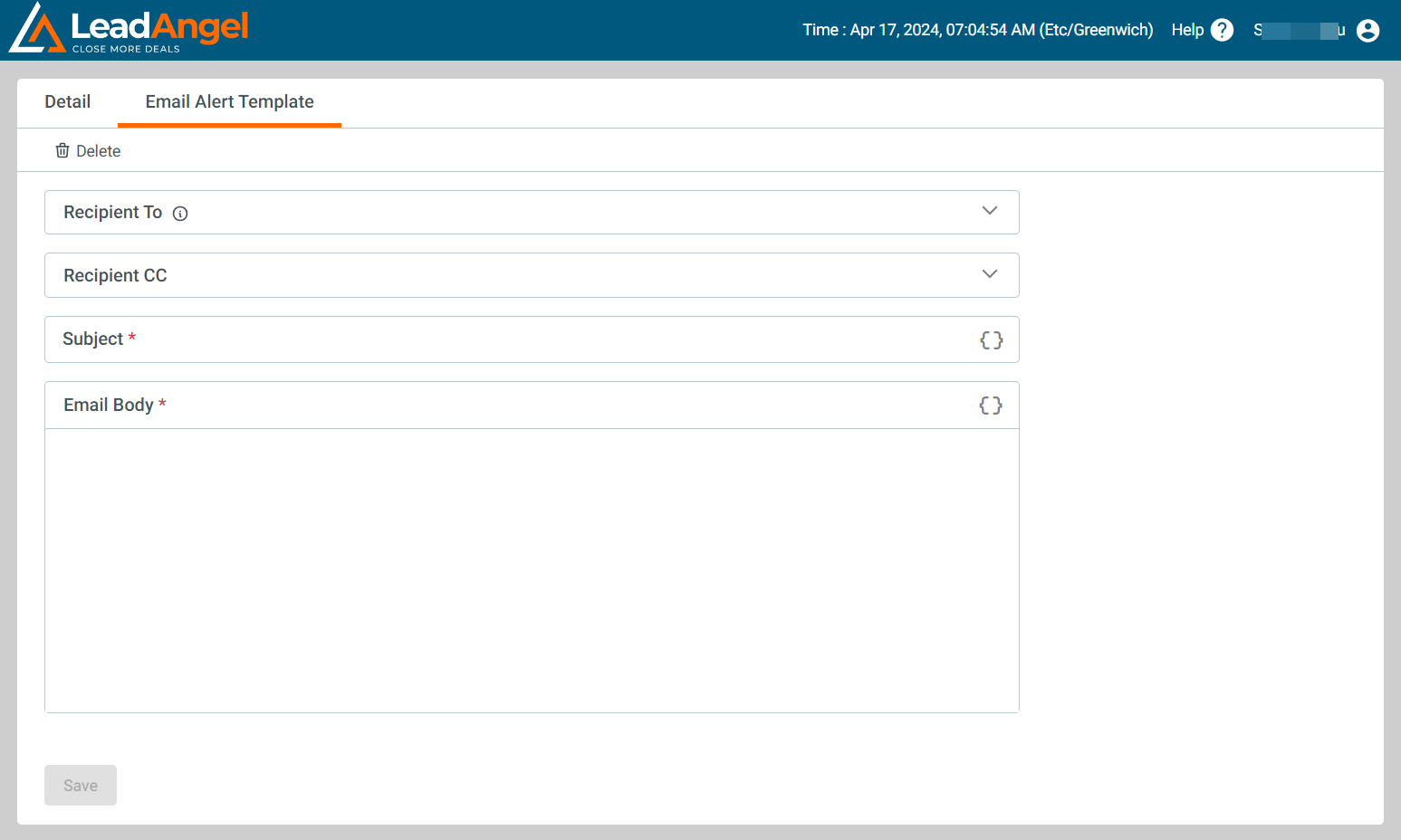Click the Delete button label
1401x840 pixels.
[x=98, y=151]
